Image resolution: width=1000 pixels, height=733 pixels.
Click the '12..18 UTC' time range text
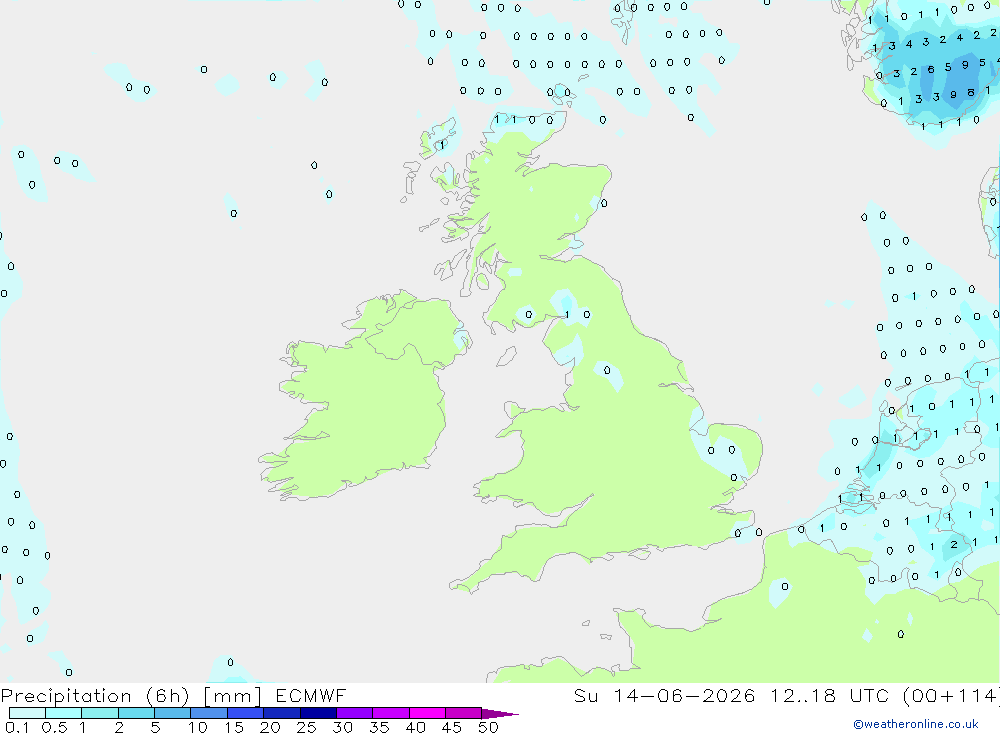pyautogui.click(x=829, y=695)
